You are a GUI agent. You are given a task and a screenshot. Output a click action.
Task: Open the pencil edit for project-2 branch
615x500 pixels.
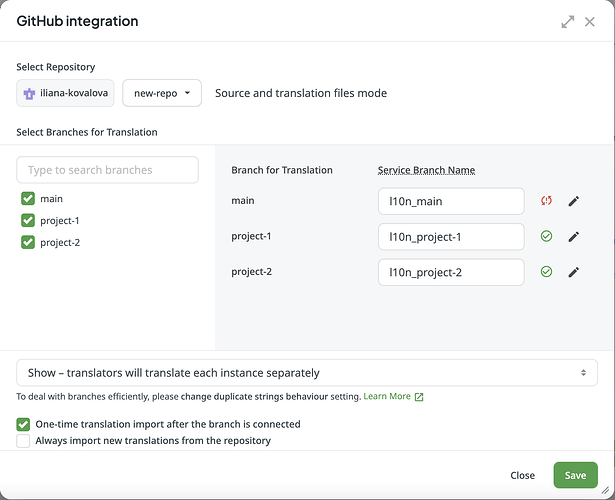click(x=573, y=272)
